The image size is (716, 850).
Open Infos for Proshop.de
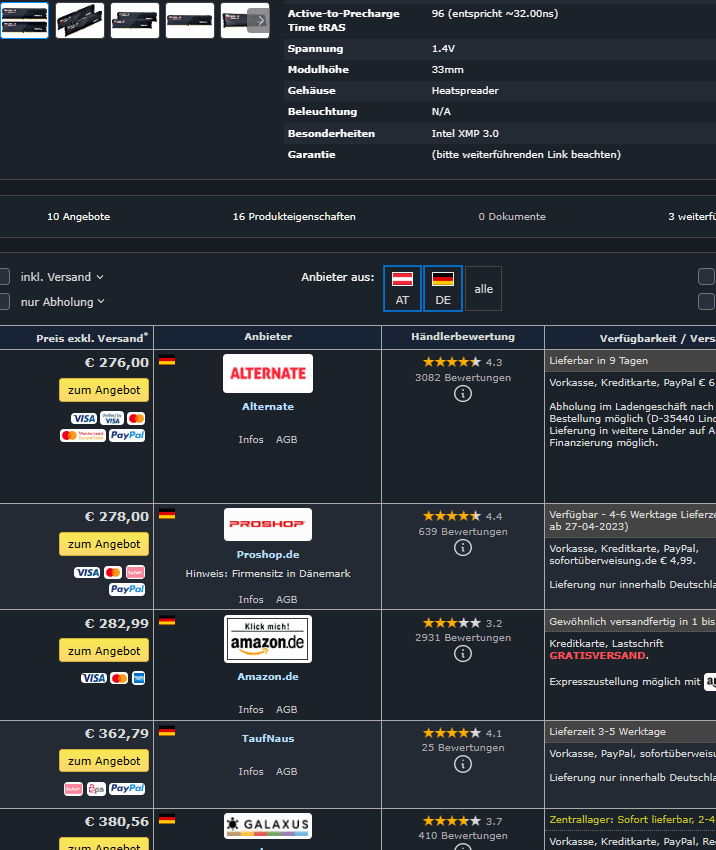(x=251, y=600)
